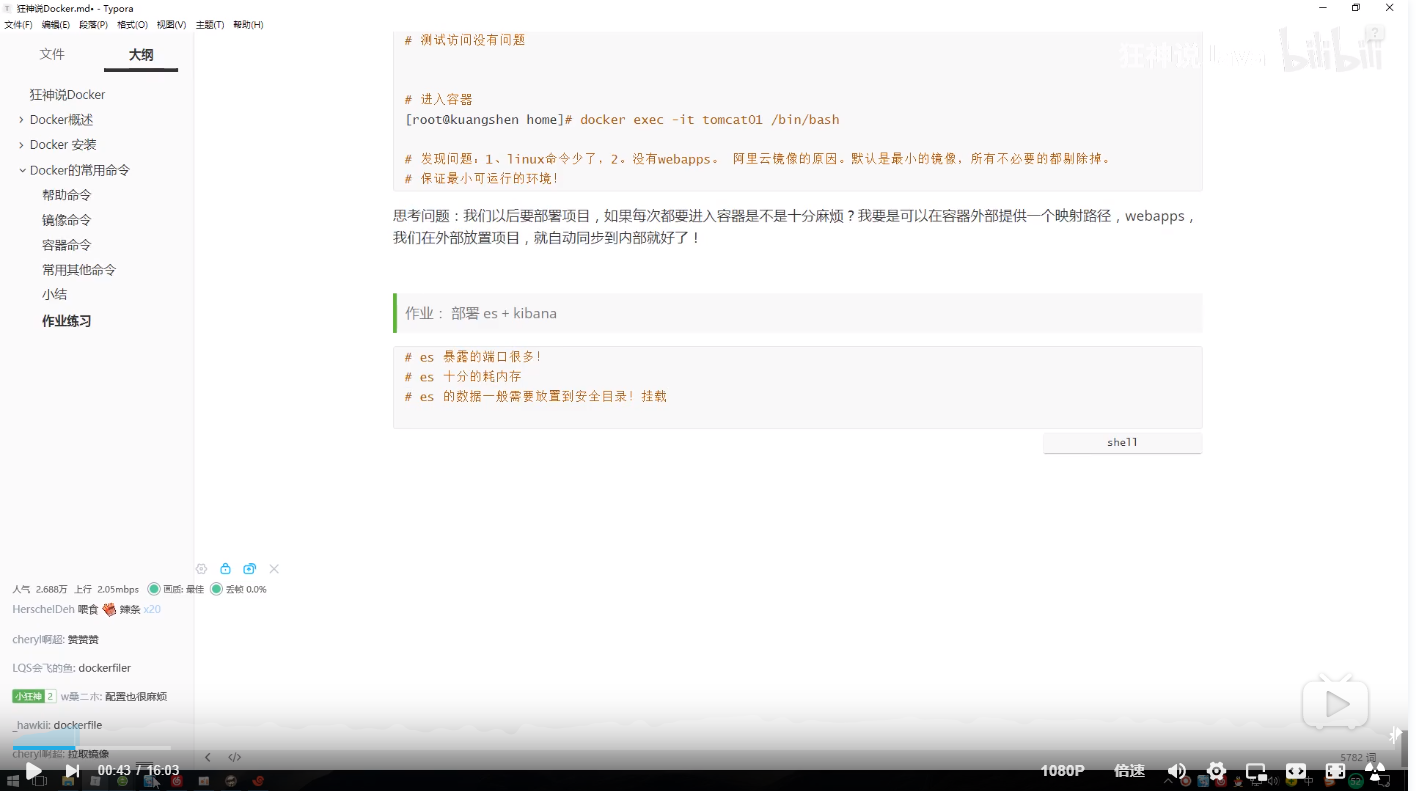Screen dimensions: 1416x791
Task: Click the large TV-shaped play overlay button
Action: 1335,703
